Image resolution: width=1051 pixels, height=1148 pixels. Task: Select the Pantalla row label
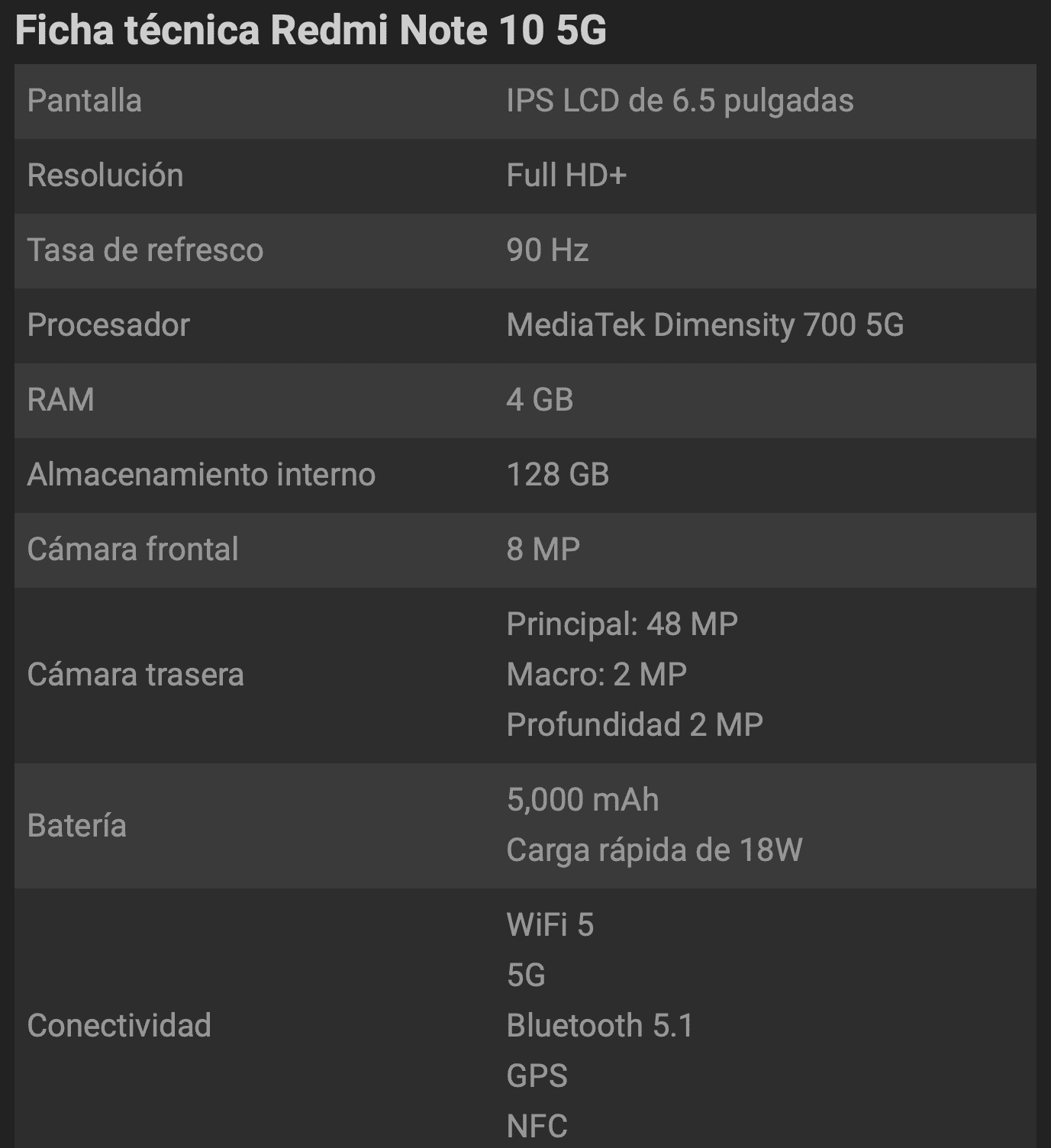click(x=85, y=101)
